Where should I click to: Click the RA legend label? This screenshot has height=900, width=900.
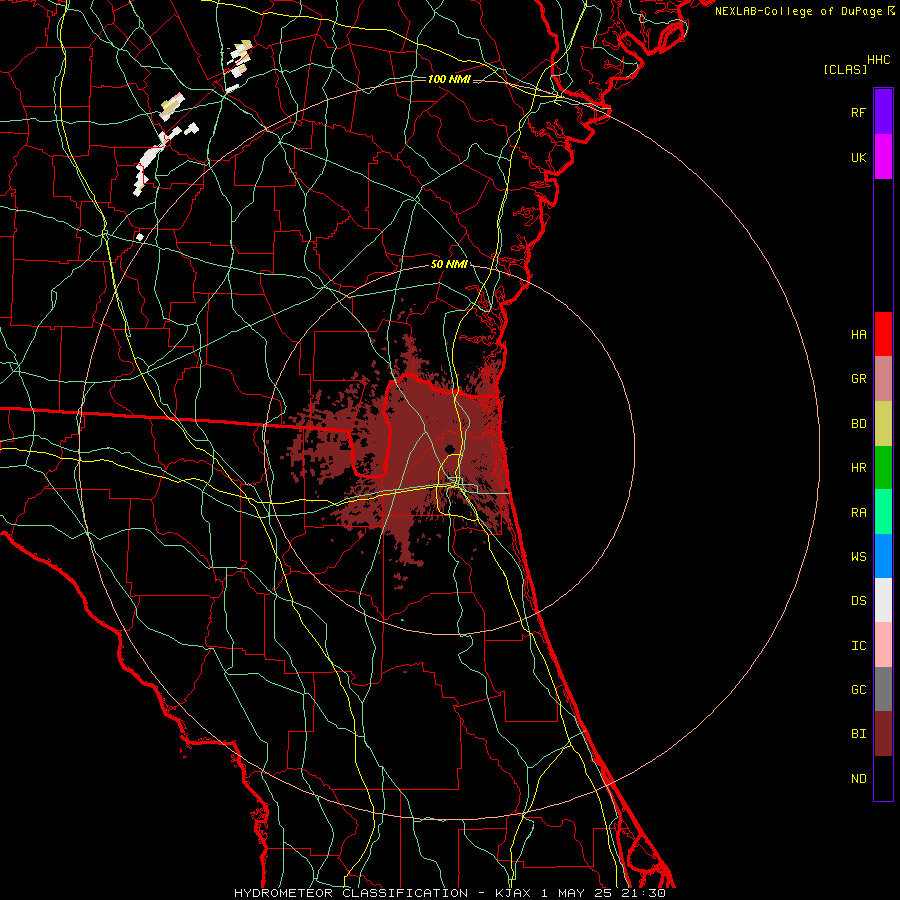coord(858,512)
